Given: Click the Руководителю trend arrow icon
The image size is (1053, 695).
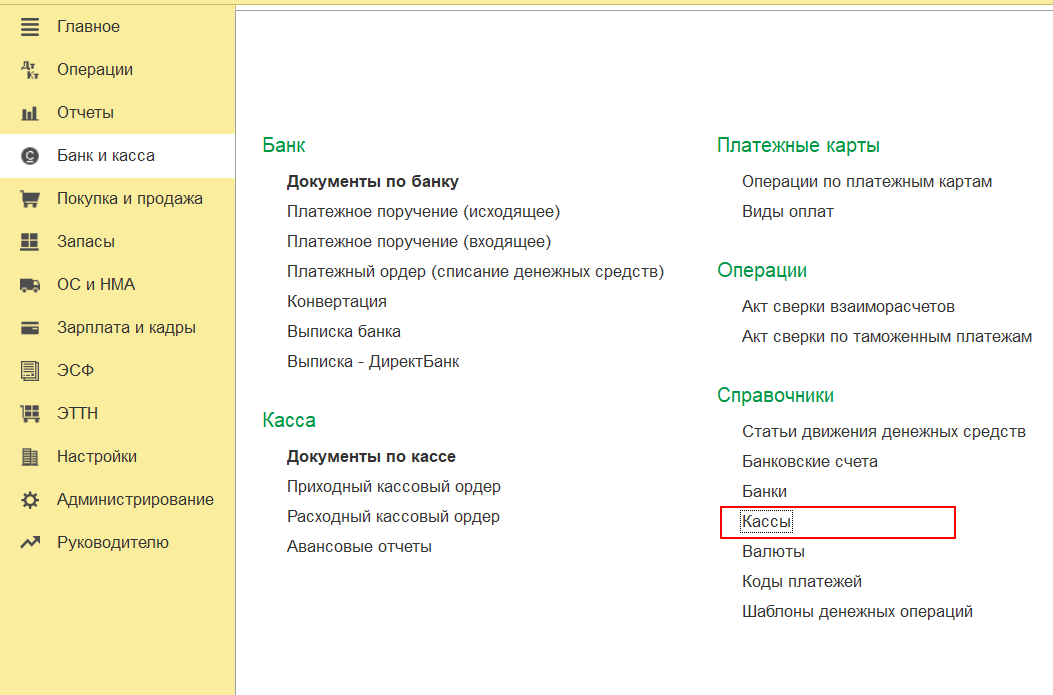Looking at the screenshot, I should [30, 543].
